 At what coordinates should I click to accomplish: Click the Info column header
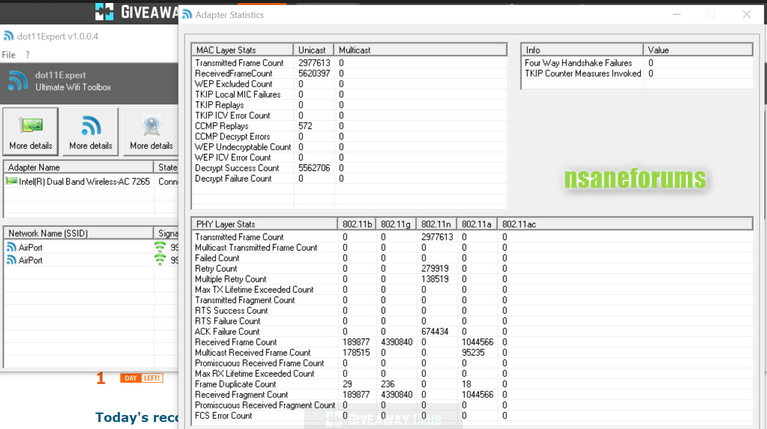[582, 50]
